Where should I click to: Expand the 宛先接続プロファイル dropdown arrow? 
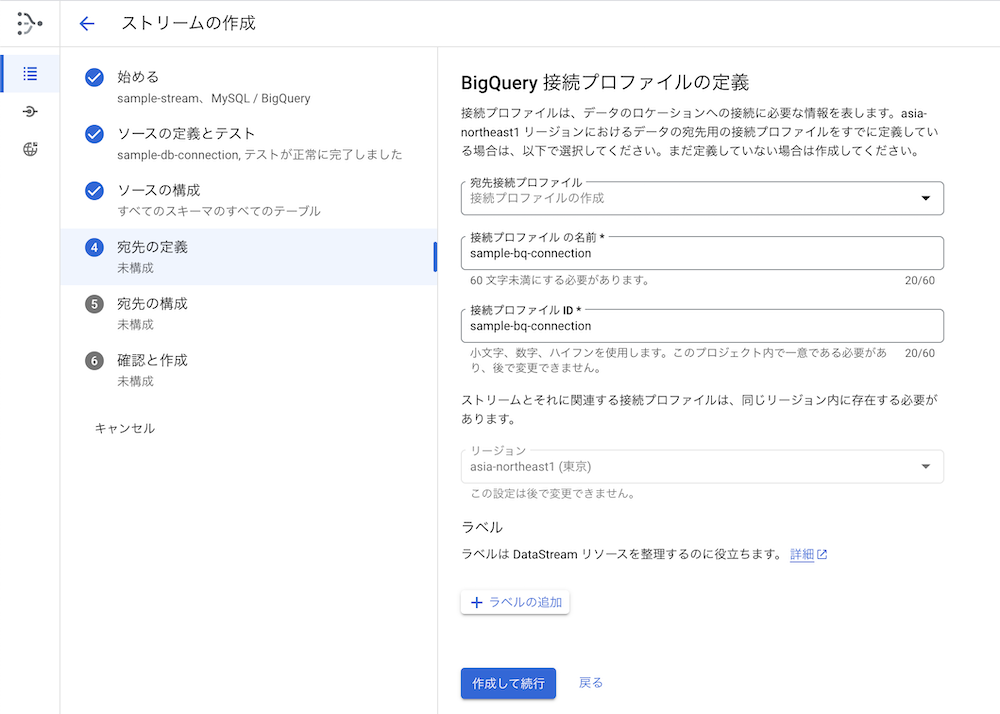[x=925, y=198]
